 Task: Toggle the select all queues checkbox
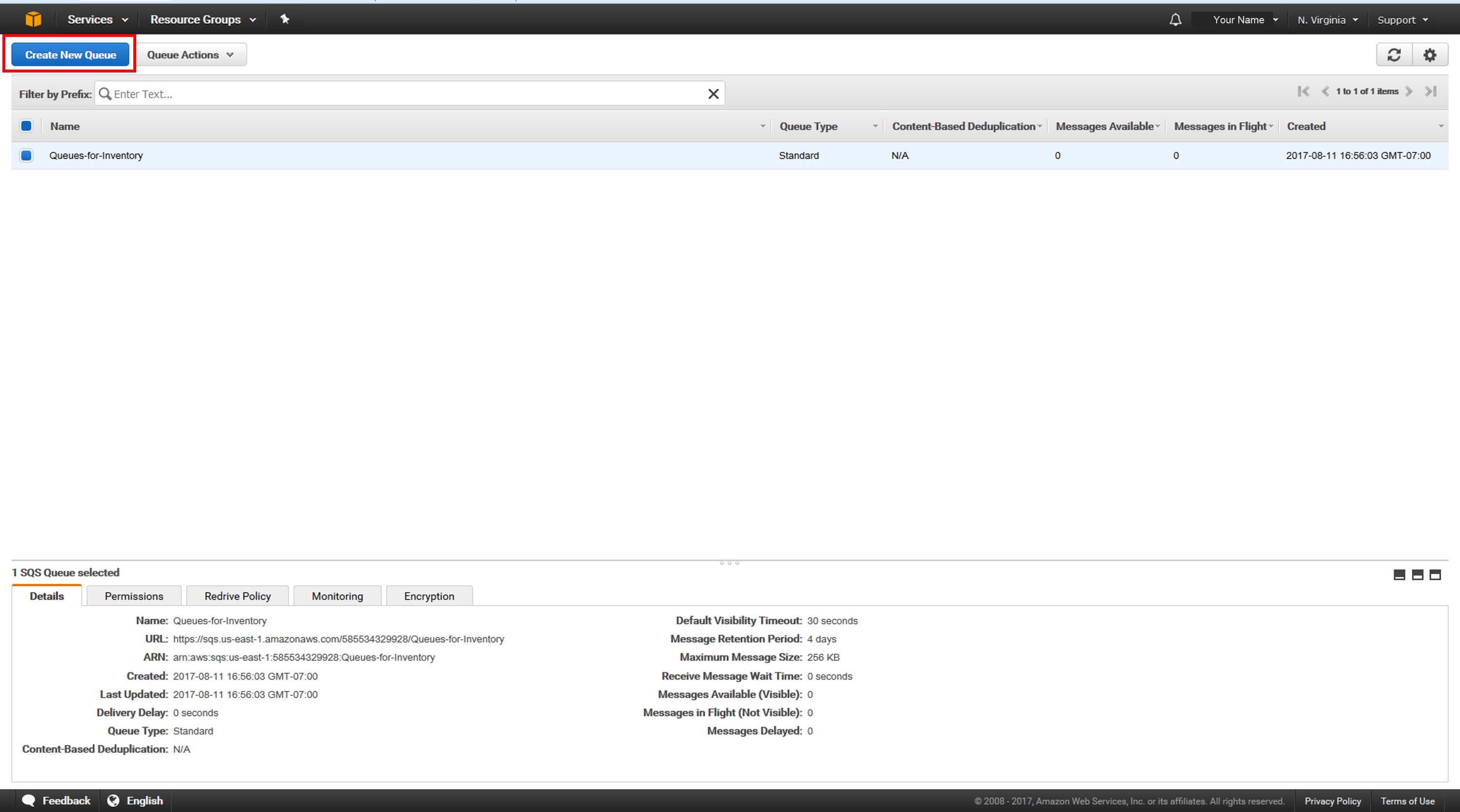pos(26,126)
